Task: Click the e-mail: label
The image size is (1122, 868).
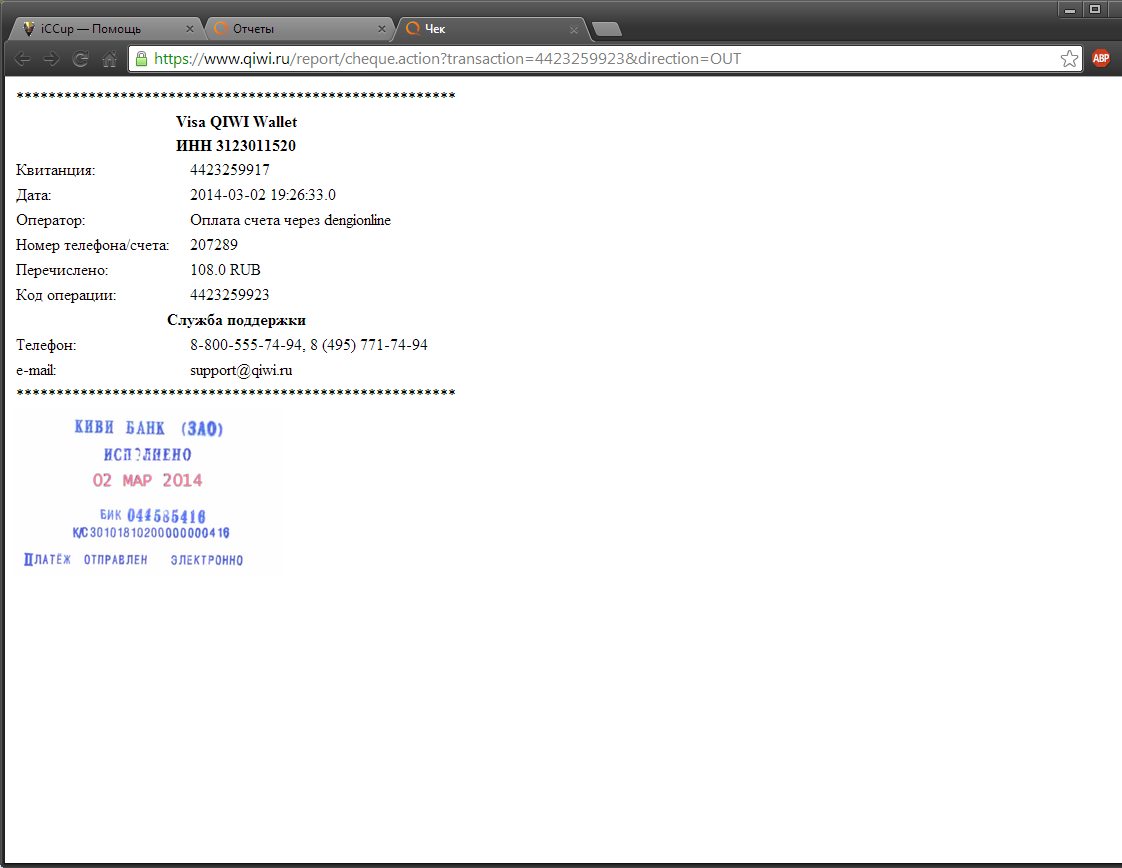Action: pos(36,371)
